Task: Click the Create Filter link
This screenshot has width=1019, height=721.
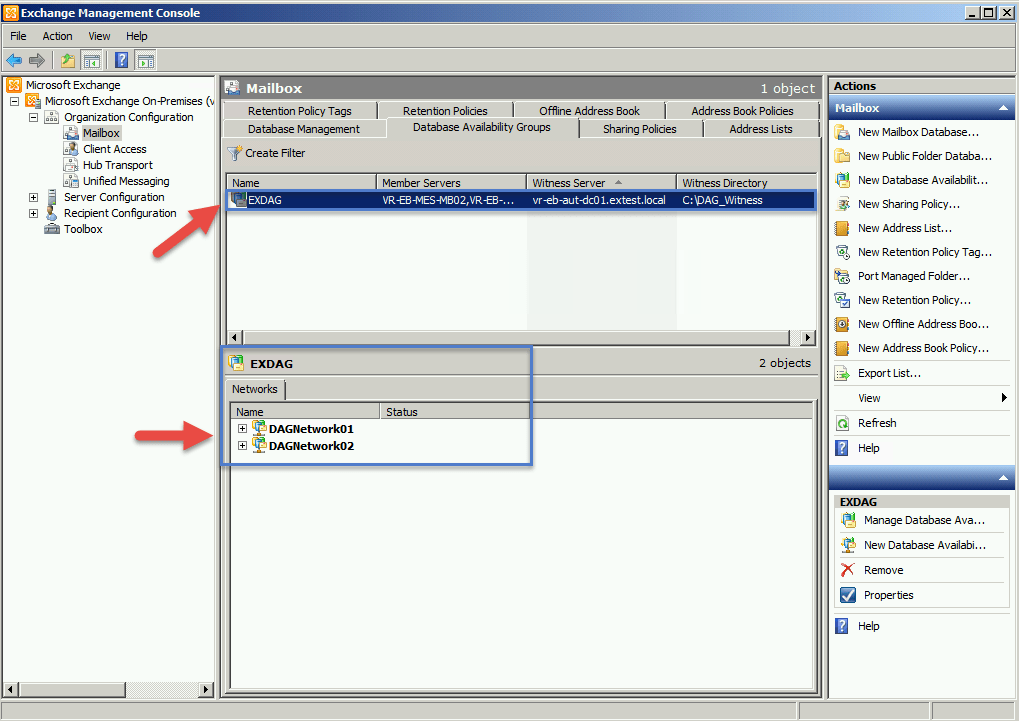Action: click(x=275, y=153)
